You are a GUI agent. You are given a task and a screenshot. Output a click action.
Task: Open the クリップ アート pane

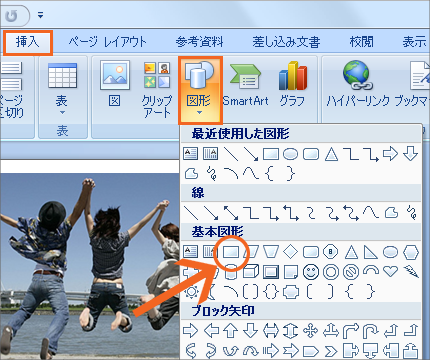(x=157, y=89)
